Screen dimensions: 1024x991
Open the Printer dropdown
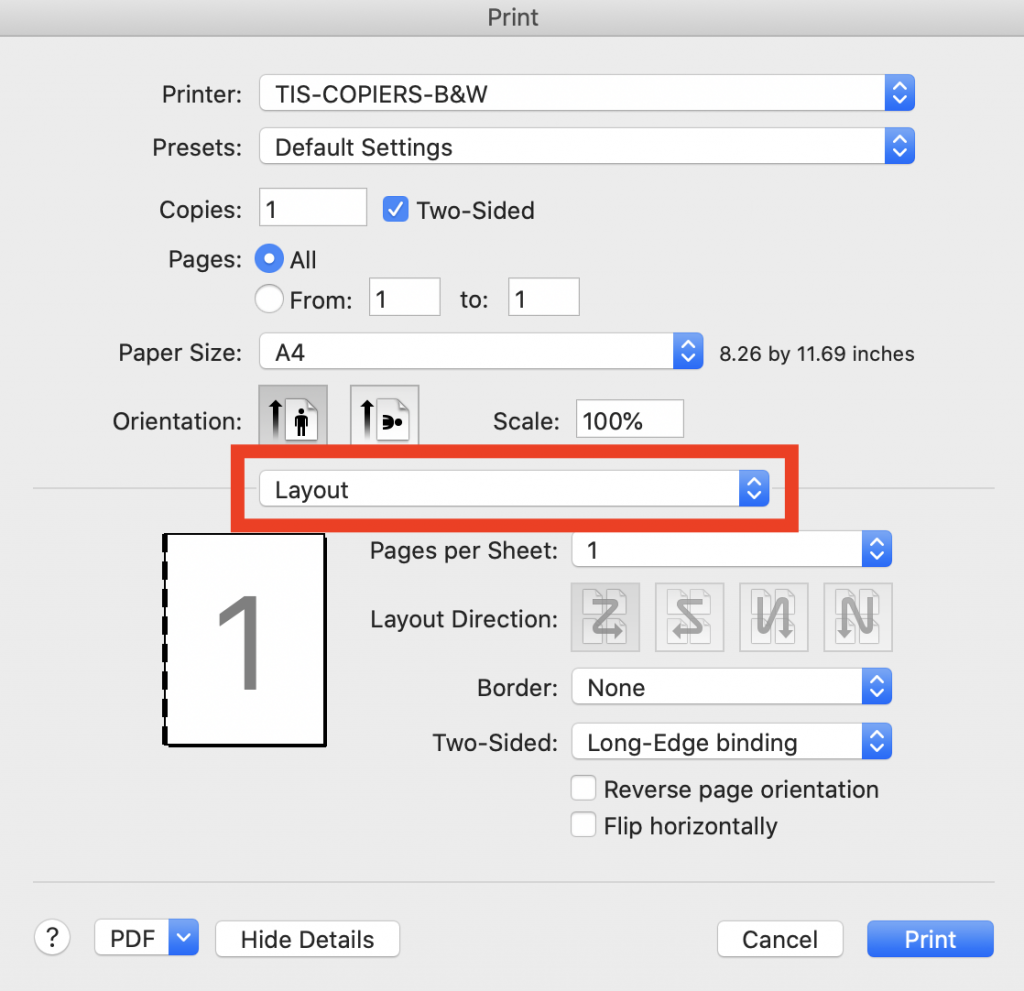tap(587, 95)
